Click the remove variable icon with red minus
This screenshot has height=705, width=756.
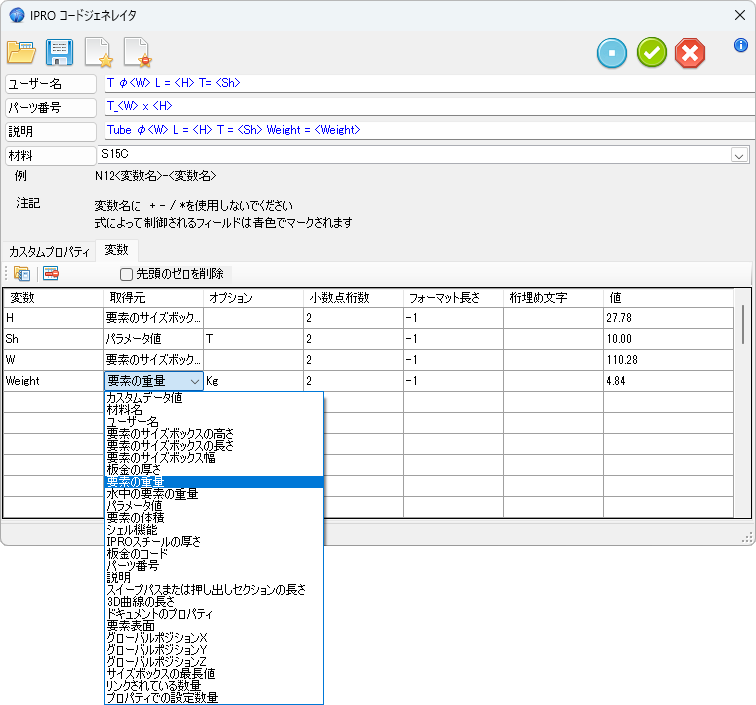point(51,273)
